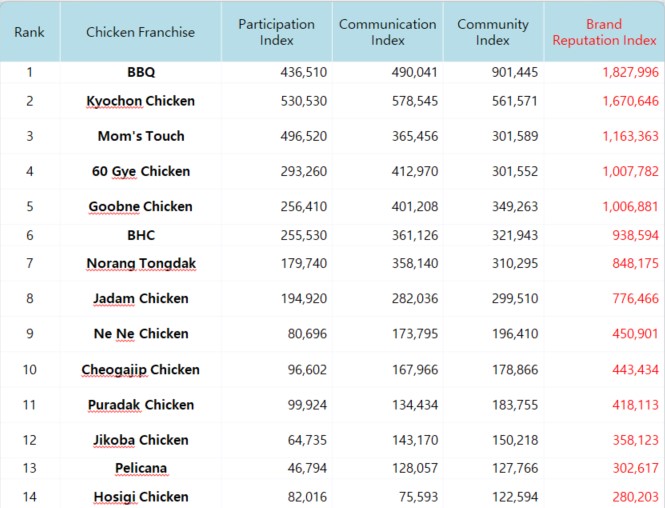Screen dimensions: 665x508
Task: Select rank number 12 cell
Action: [x=29, y=440]
